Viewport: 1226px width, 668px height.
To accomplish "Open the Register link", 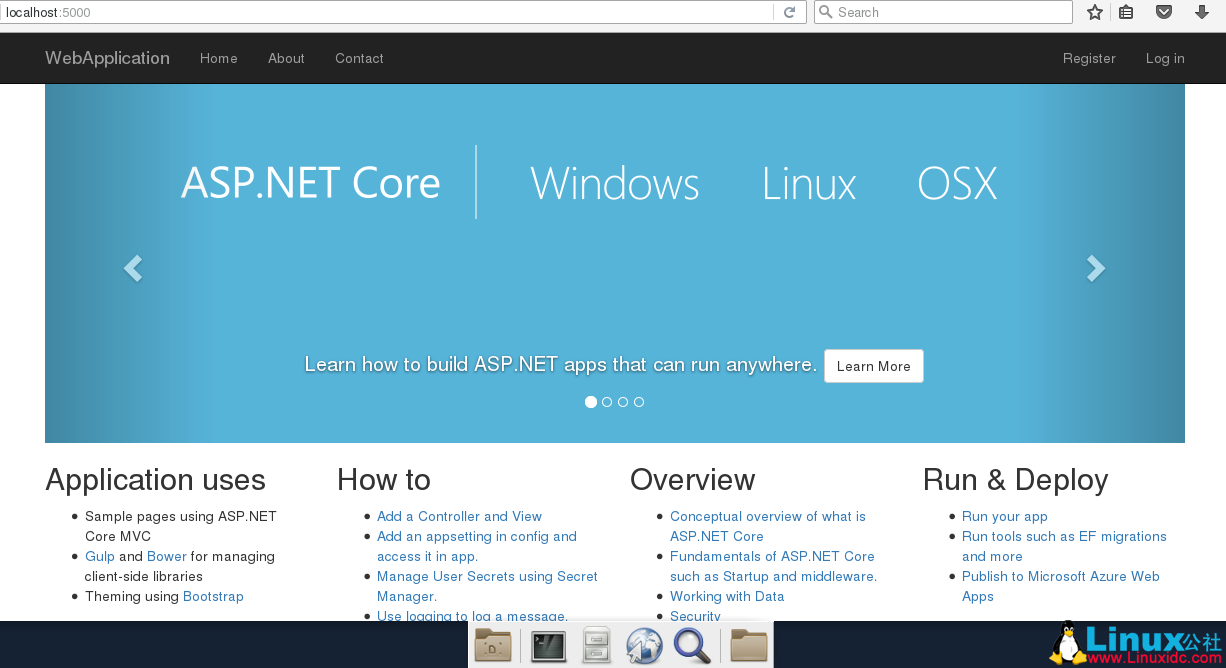I will [1089, 58].
